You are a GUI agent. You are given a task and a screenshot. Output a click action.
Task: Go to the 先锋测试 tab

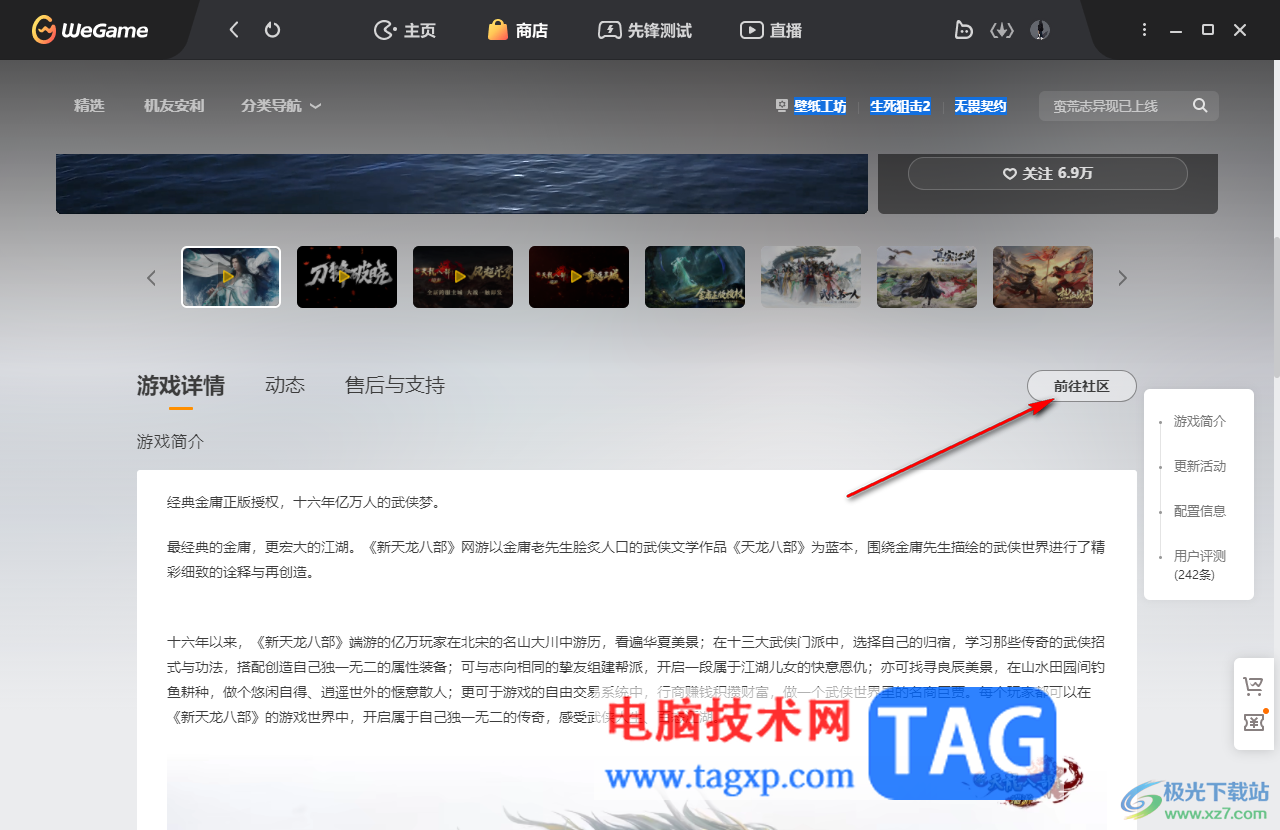click(x=645, y=30)
